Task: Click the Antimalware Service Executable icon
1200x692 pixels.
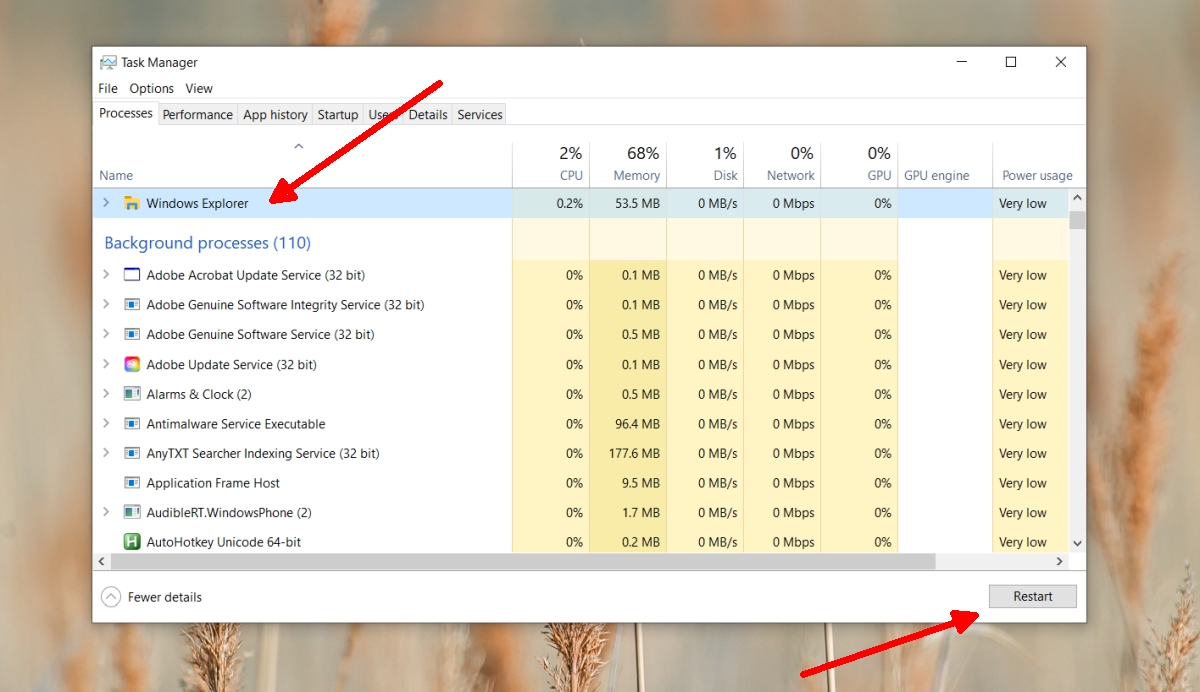Action: 131,424
